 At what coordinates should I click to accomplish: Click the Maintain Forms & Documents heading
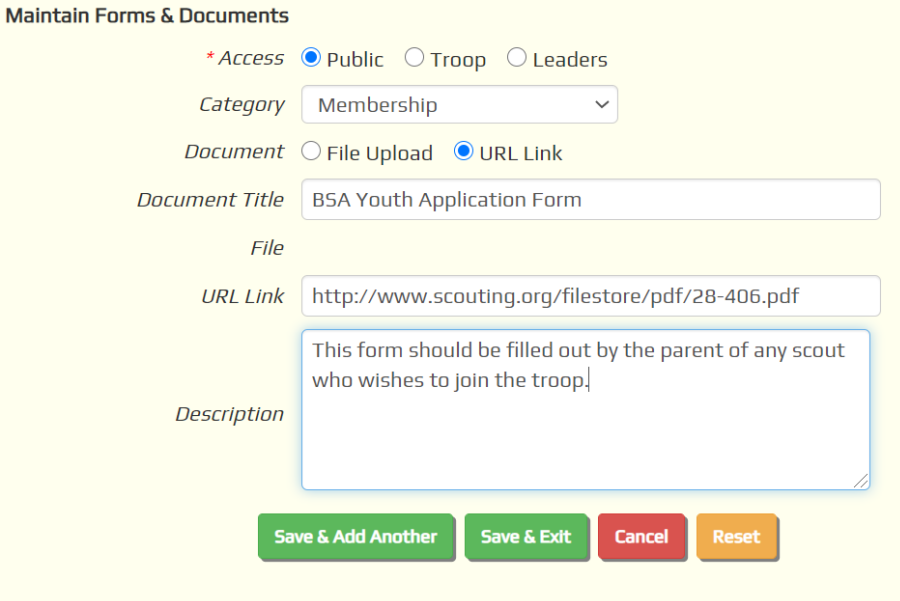point(147,15)
